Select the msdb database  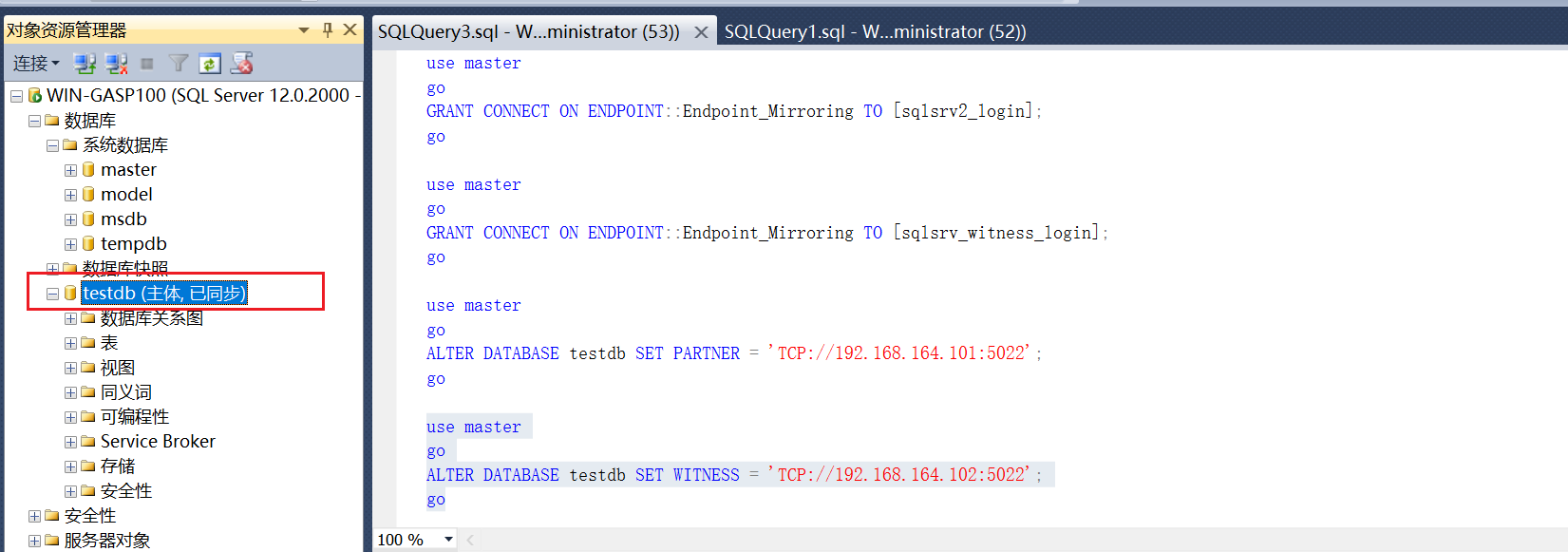[123, 219]
